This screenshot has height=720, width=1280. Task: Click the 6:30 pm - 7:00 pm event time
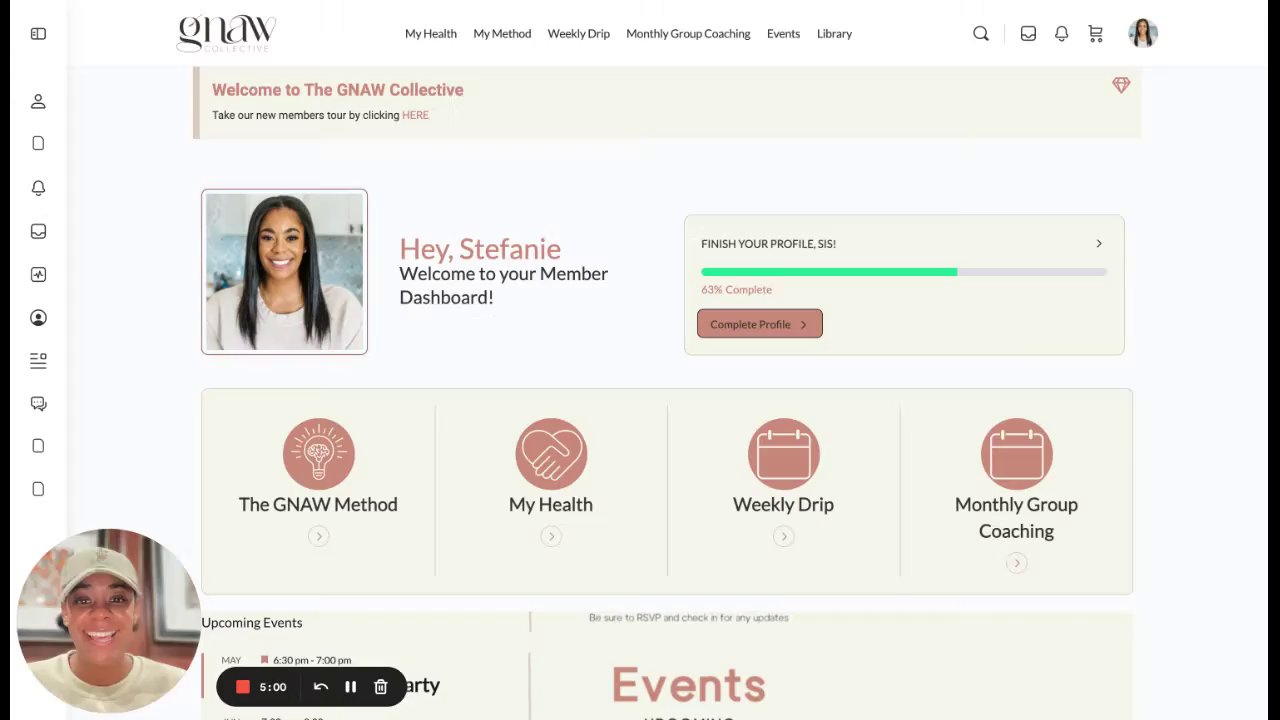click(x=312, y=661)
